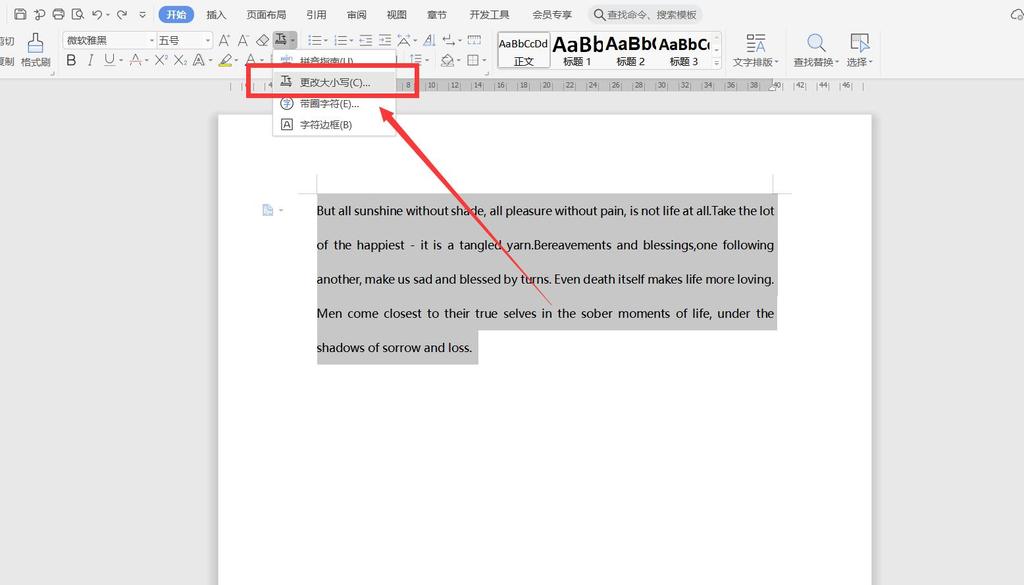Click the highlight color marker button
Screen dimensions: 1024x585
click(x=225, y=61)
